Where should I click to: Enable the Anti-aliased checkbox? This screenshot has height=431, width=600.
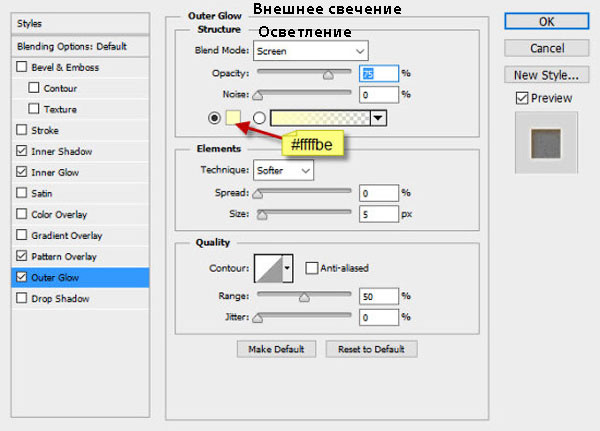pyautogui.click(x=311, y=268)
